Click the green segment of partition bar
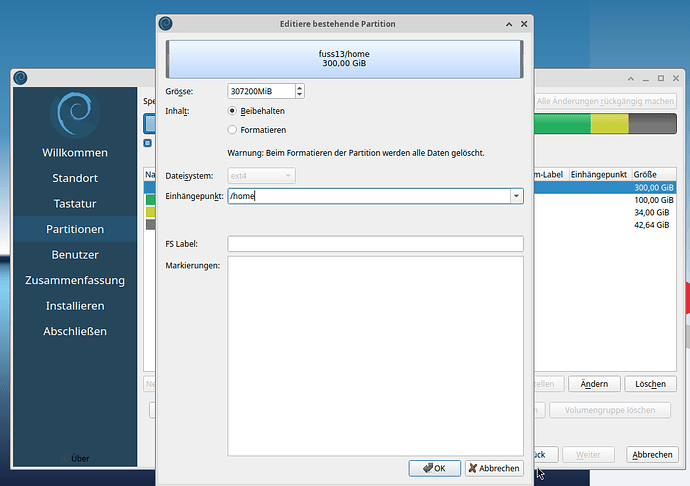Image resolution: width=690 pixels, height=486 pixels. (562, 124)
